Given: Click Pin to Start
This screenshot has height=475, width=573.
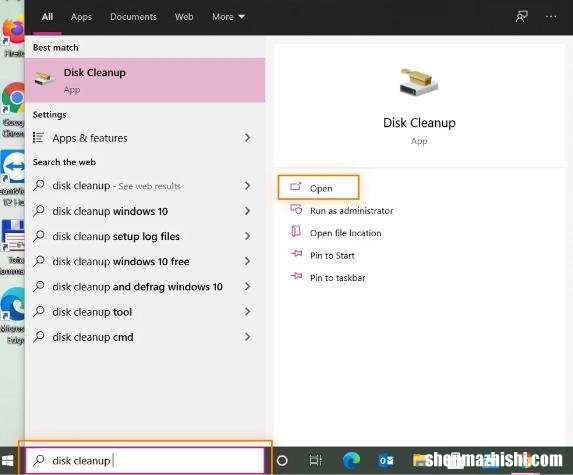Looking at the screenshot, I should (x=332, y=255).
